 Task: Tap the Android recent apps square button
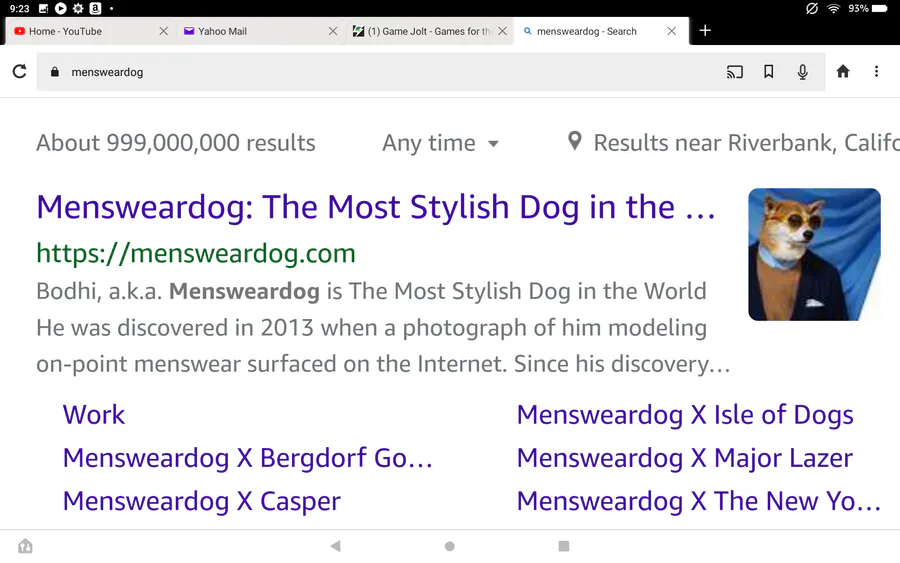click(x=564, y=546)
